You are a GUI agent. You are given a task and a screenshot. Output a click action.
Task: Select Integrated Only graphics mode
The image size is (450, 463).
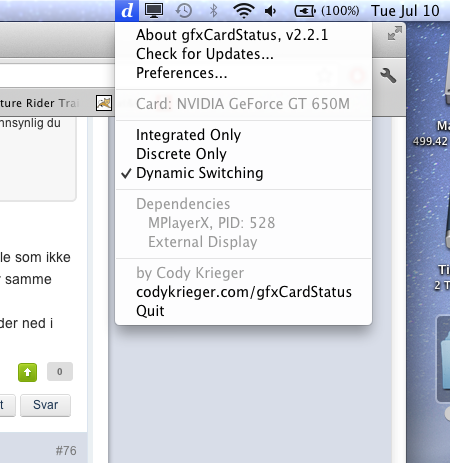click(243, 135)
